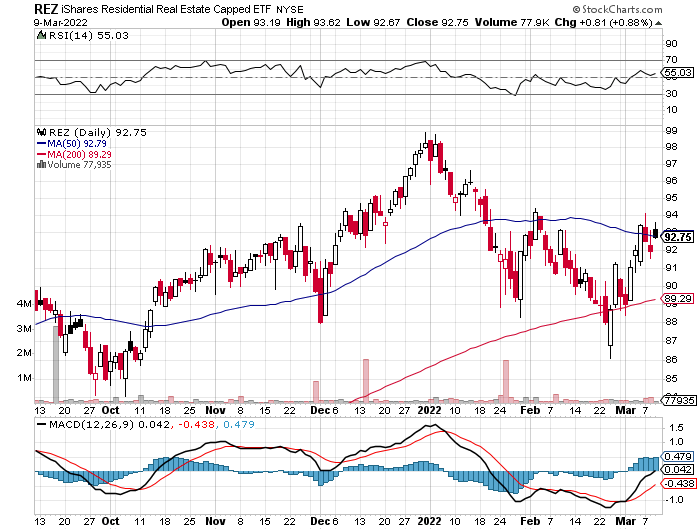The width and height of the screenshot is (700, 530).
Task: Click the 55.03 RSI value tag on right axis
Action: point(678,72)
